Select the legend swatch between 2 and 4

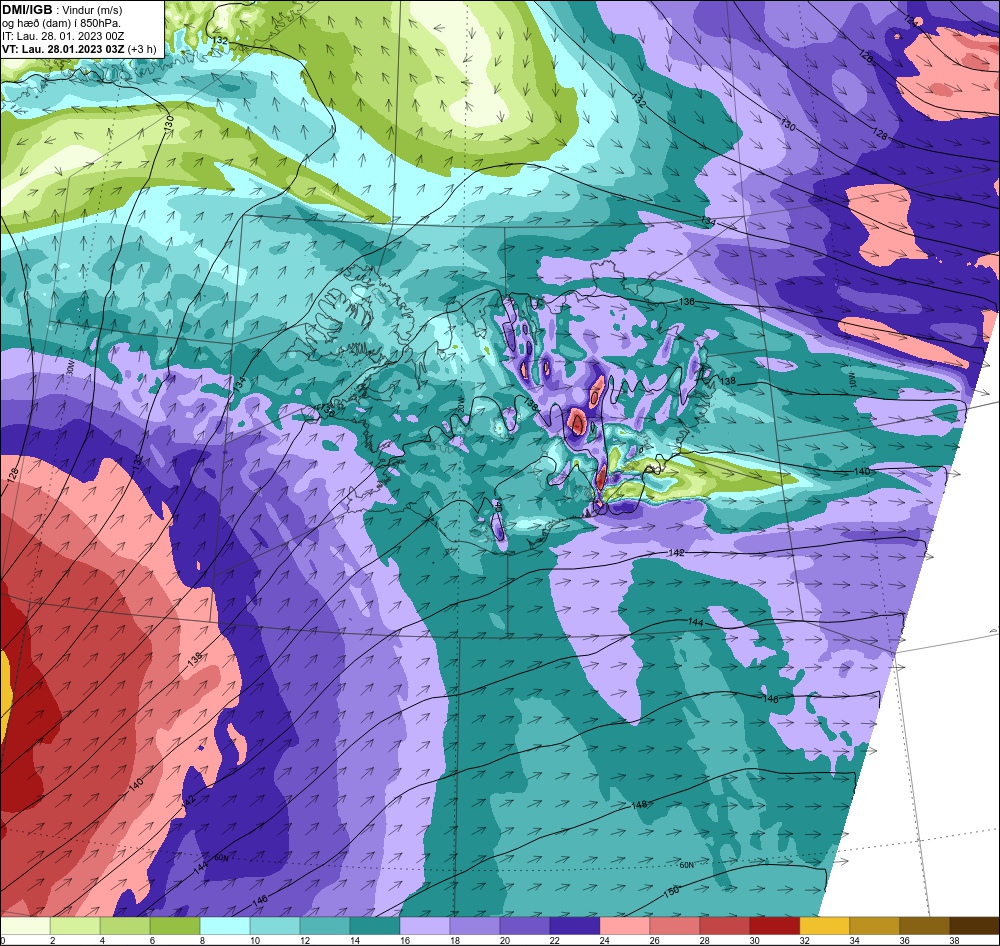click(x=75, y=926)
